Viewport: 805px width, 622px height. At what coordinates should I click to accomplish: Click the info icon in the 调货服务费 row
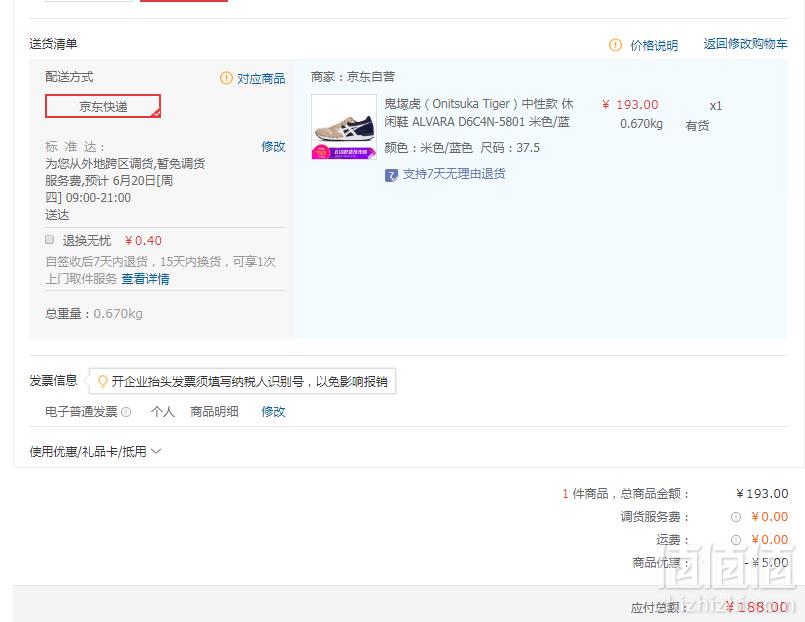pyautogui.click(x=736, y=517)
